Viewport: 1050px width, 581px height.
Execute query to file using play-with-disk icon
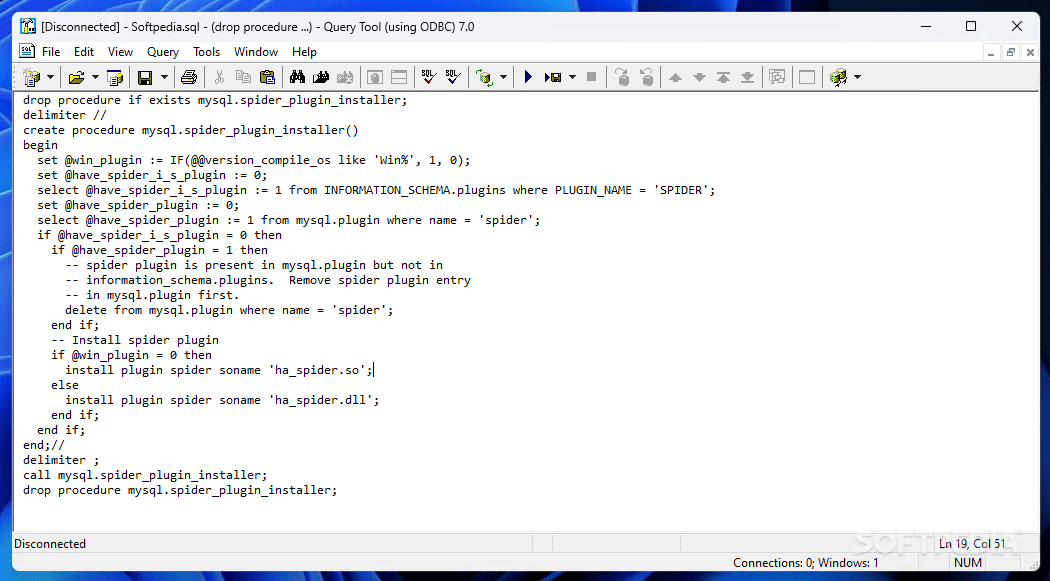pyautogui.click(x=553, y=77)
